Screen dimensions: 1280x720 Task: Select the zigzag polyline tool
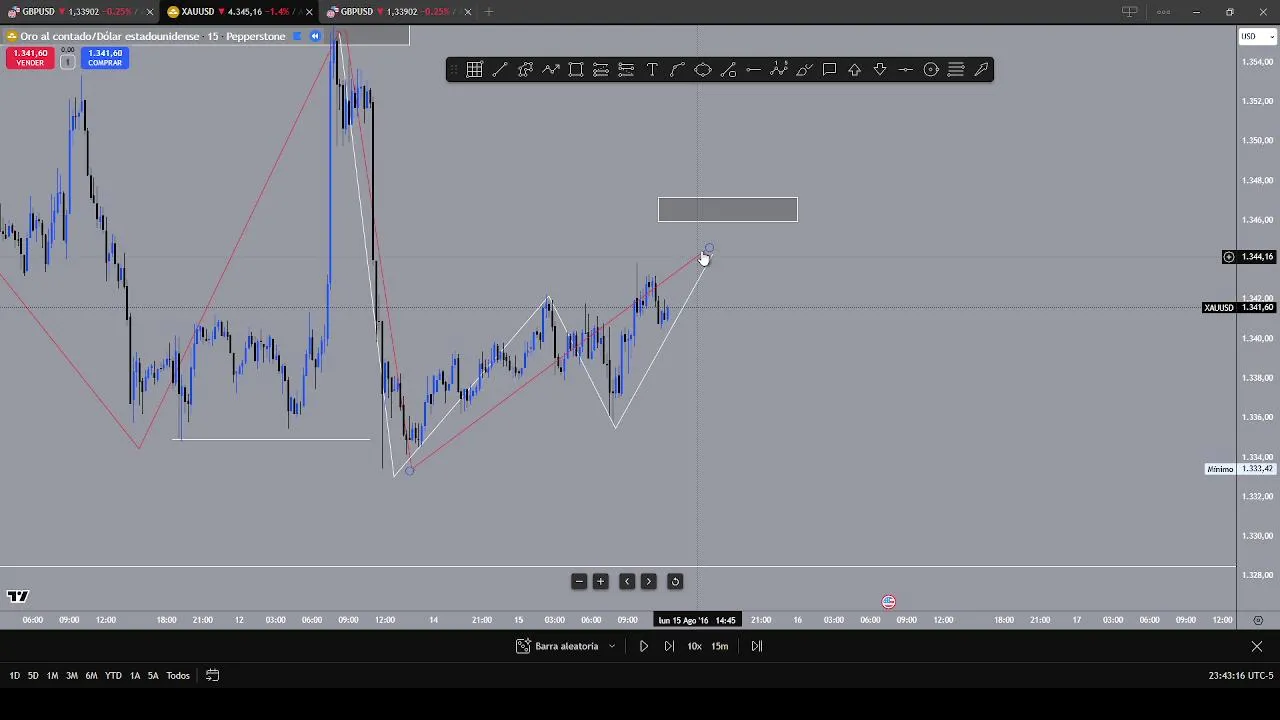pyautogui.click(x=551, y=69)
